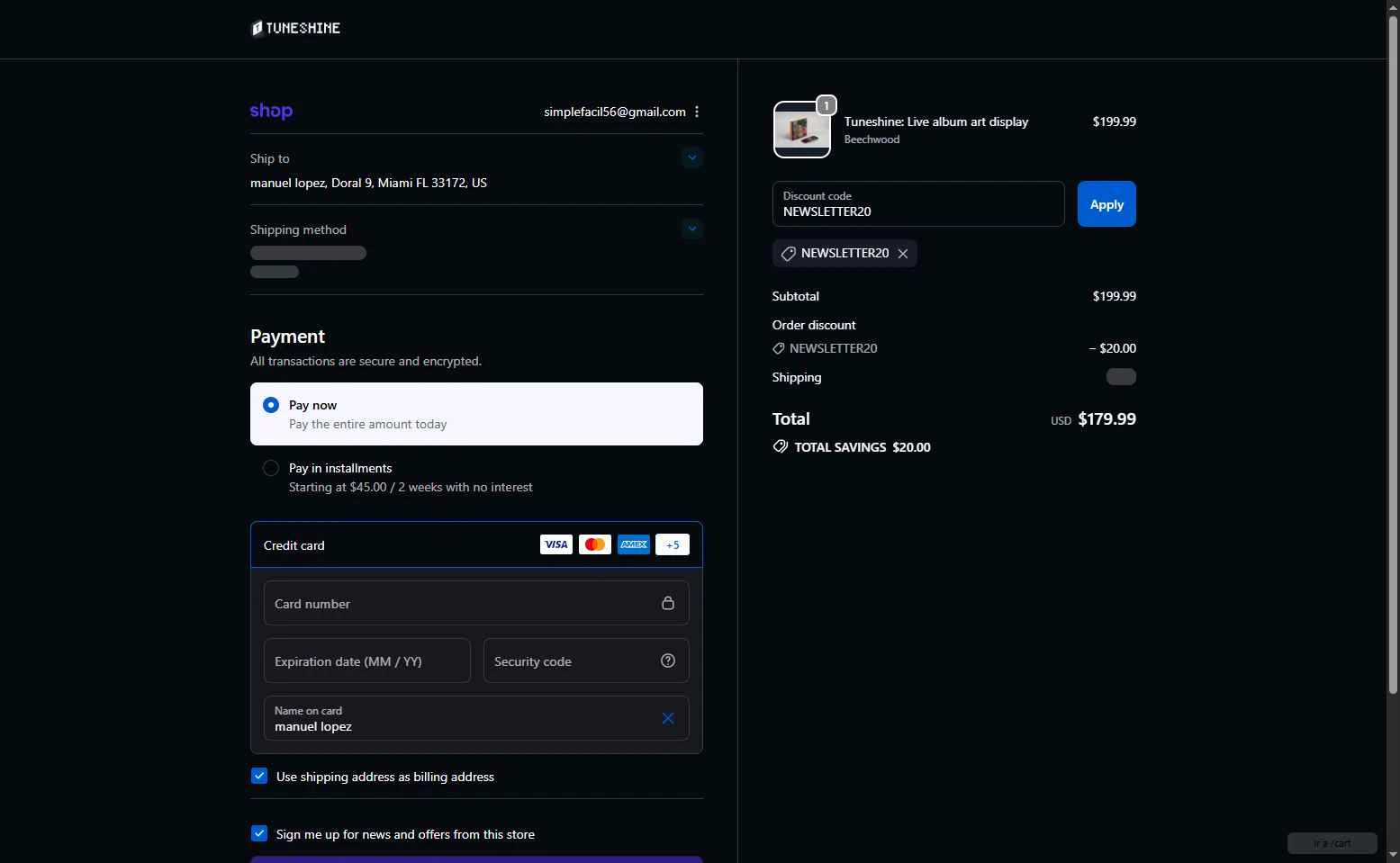Click the tag icon in NEWSLETTER20 chip

(788, 254)
